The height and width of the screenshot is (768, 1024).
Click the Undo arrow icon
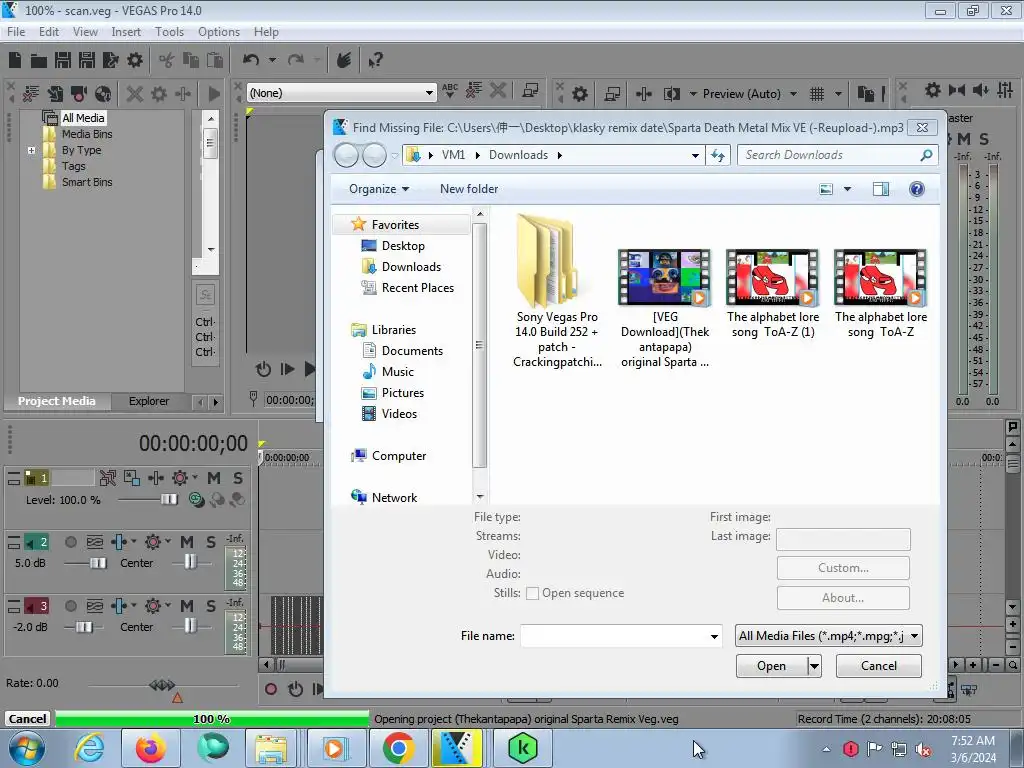(x=250, y=60)
